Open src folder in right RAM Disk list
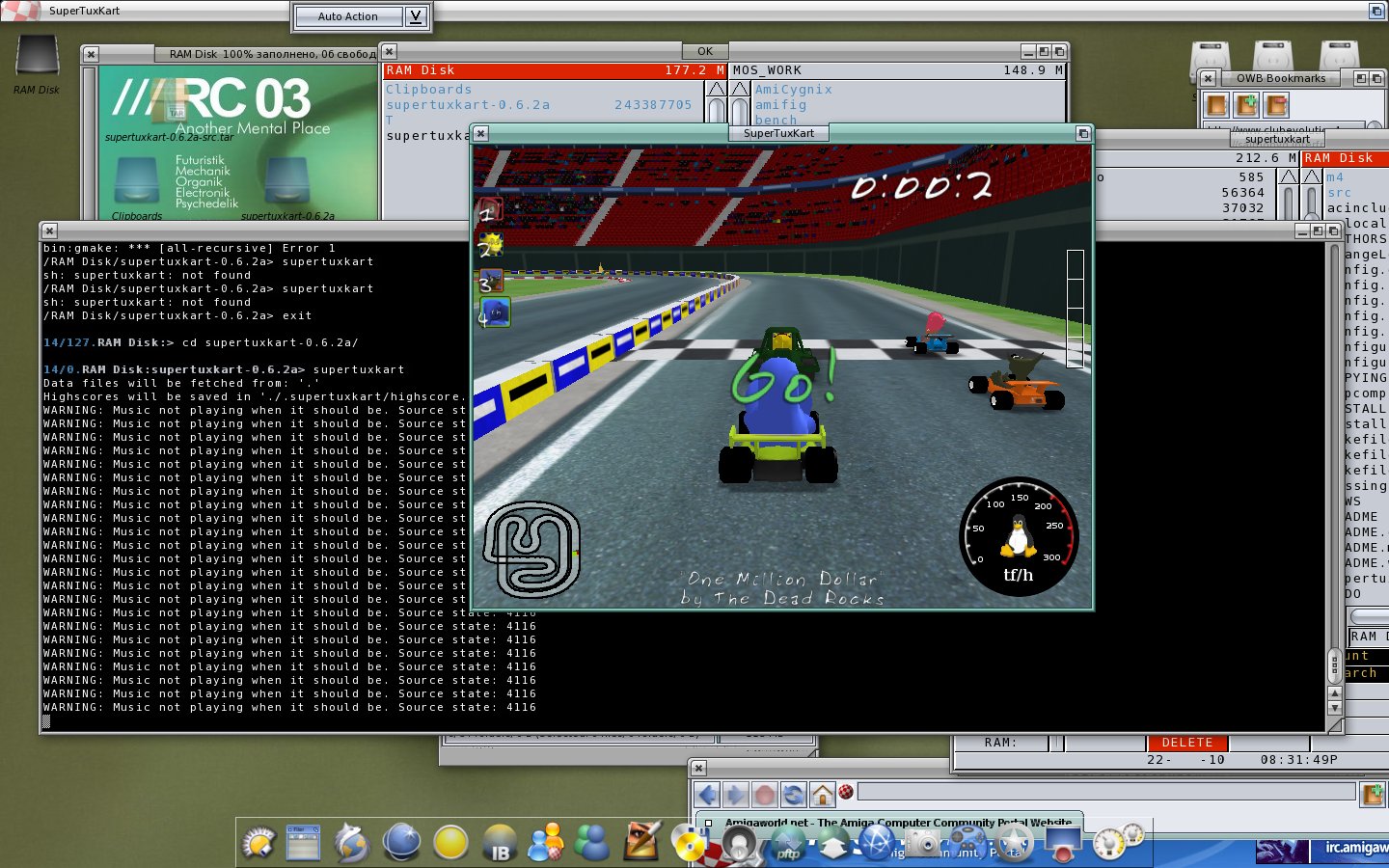The image size is (1389, 868). [1340, 193]
